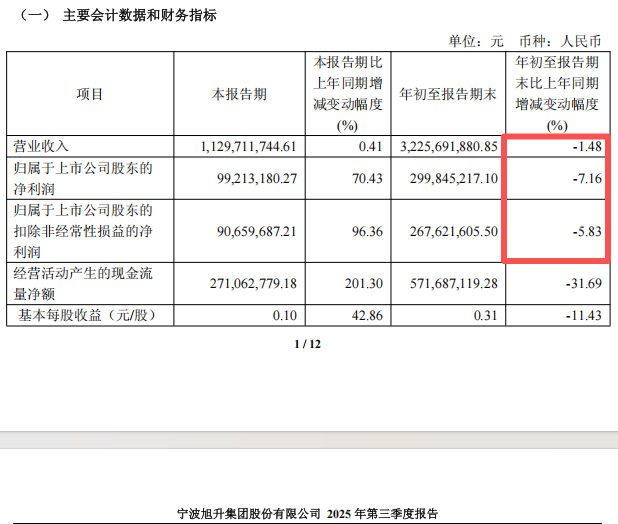Click the page number 1 / 12
This screenshot has height=524, width=618.
(308, 345)
